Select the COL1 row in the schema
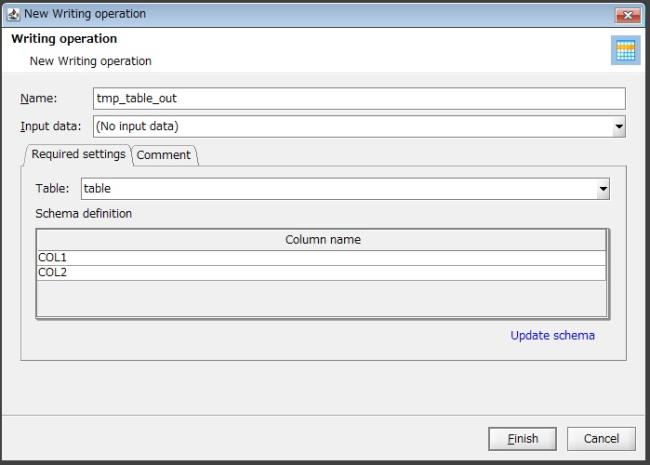The height and width of the screenshot is (465, 650). (322, 258)
